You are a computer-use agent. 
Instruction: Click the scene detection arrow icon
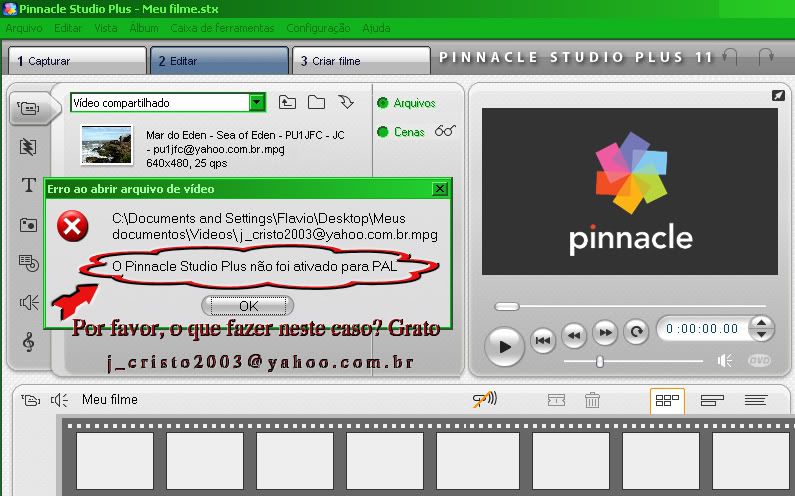[x=346, y=102]
